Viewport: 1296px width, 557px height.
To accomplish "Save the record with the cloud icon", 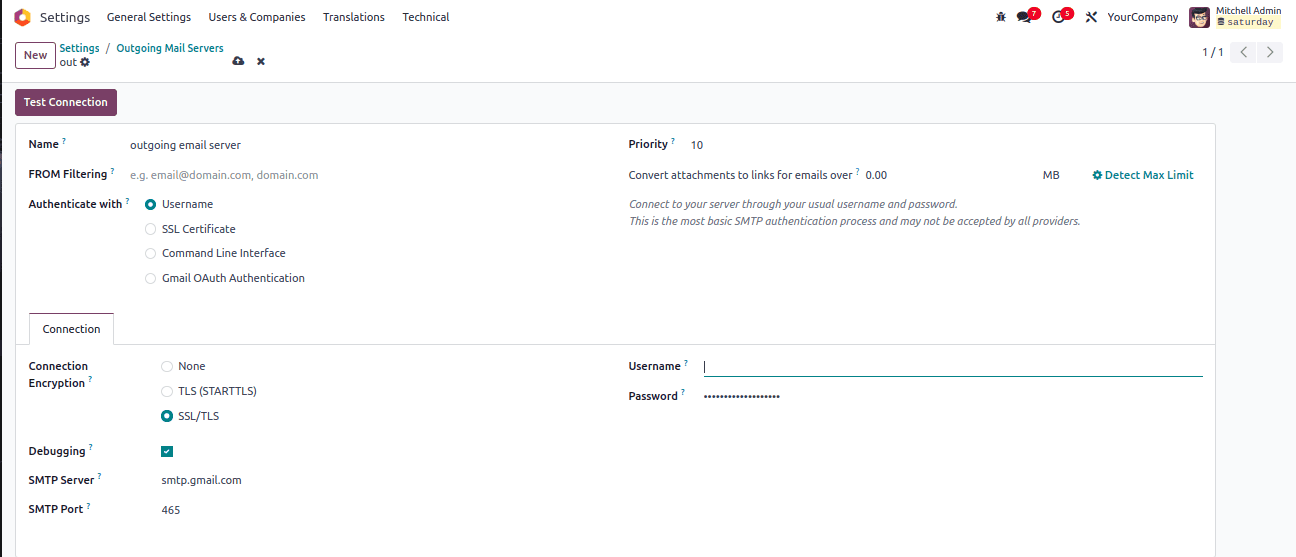I will tap(238, 62).
